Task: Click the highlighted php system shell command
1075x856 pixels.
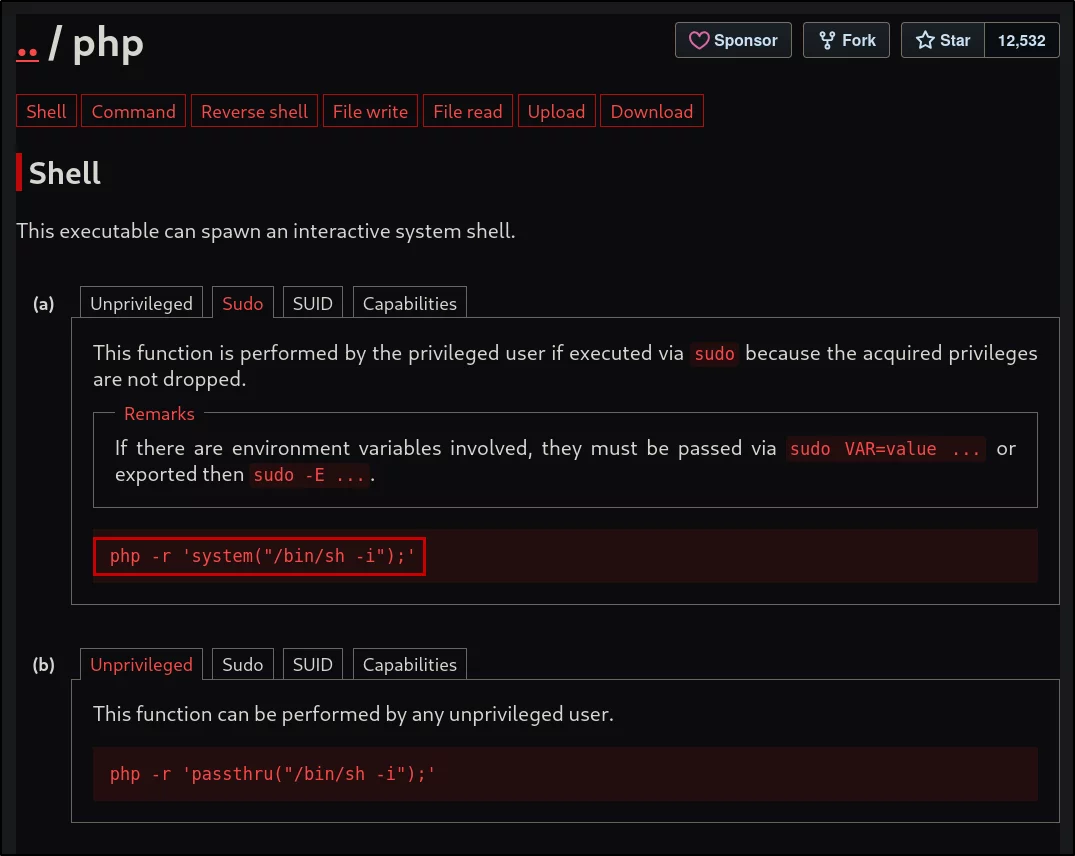Action: [260, 556]
